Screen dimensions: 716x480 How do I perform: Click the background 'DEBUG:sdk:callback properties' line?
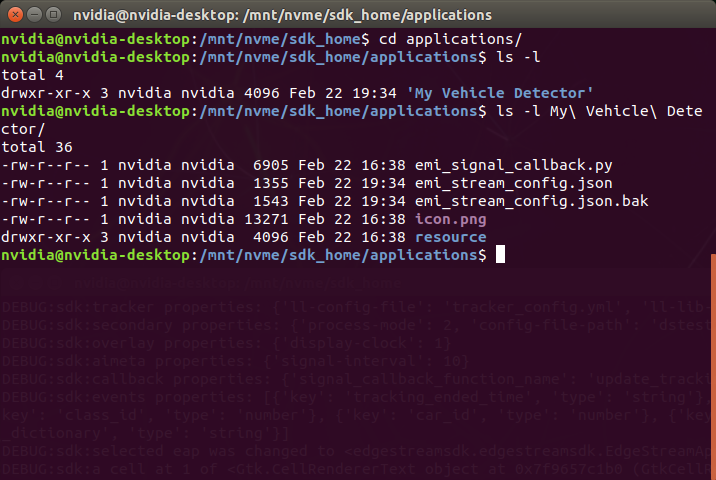(x=356, y=379)
